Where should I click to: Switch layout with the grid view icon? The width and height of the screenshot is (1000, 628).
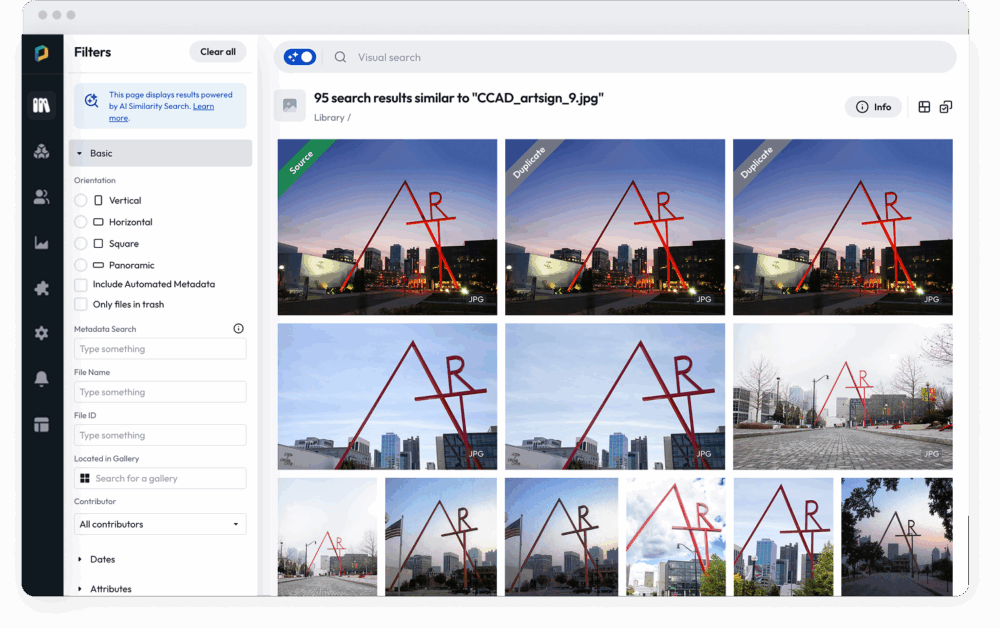coord(924,107)
